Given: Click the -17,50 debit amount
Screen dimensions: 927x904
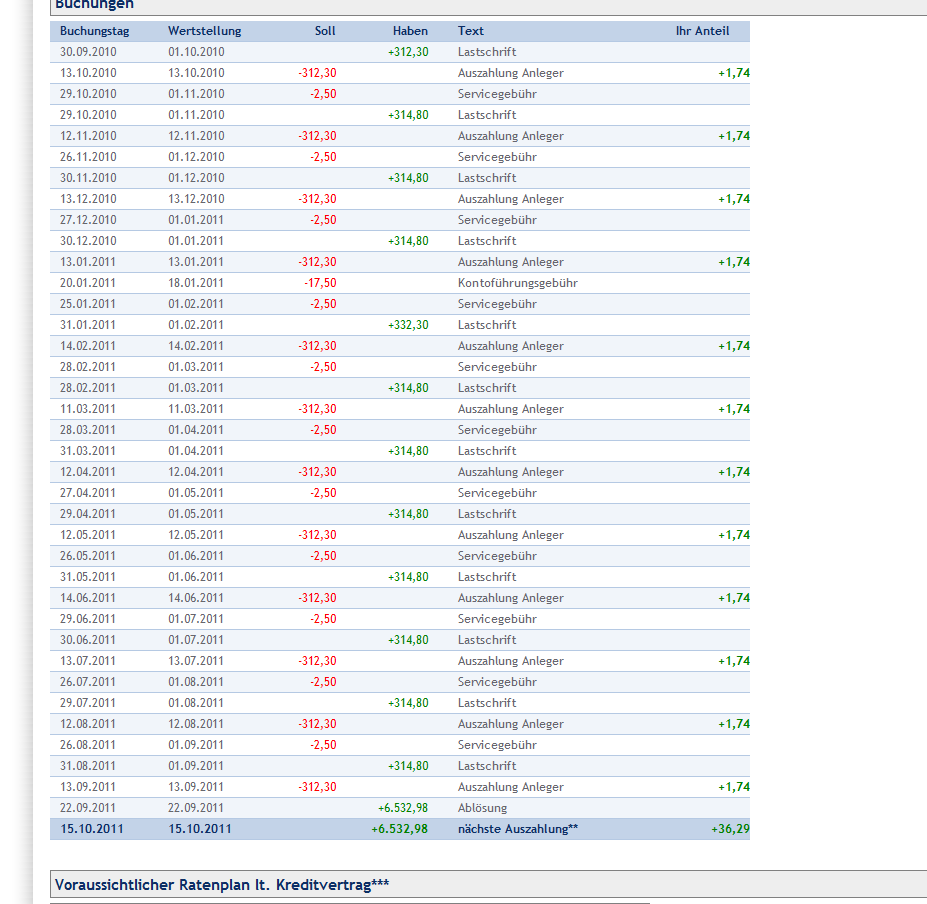Looking at the screenshot, I should click(320, 283).
